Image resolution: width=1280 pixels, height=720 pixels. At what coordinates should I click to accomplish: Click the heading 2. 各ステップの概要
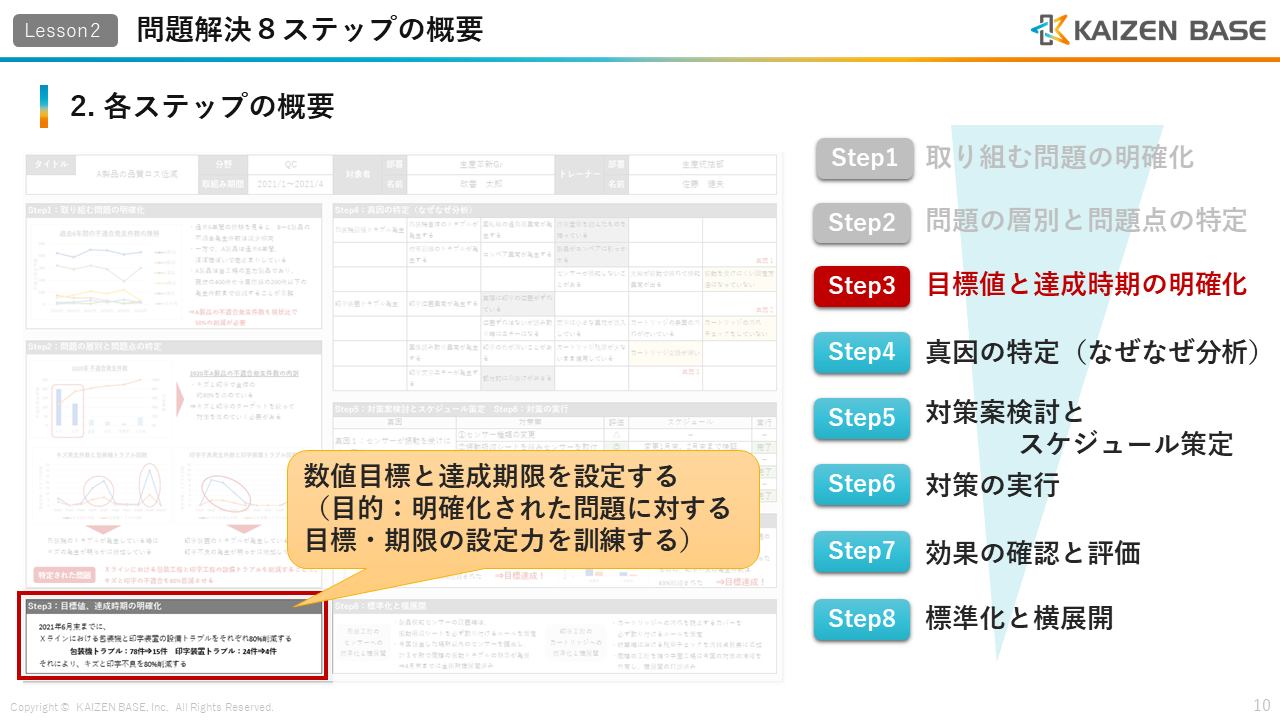click(202, 106)
